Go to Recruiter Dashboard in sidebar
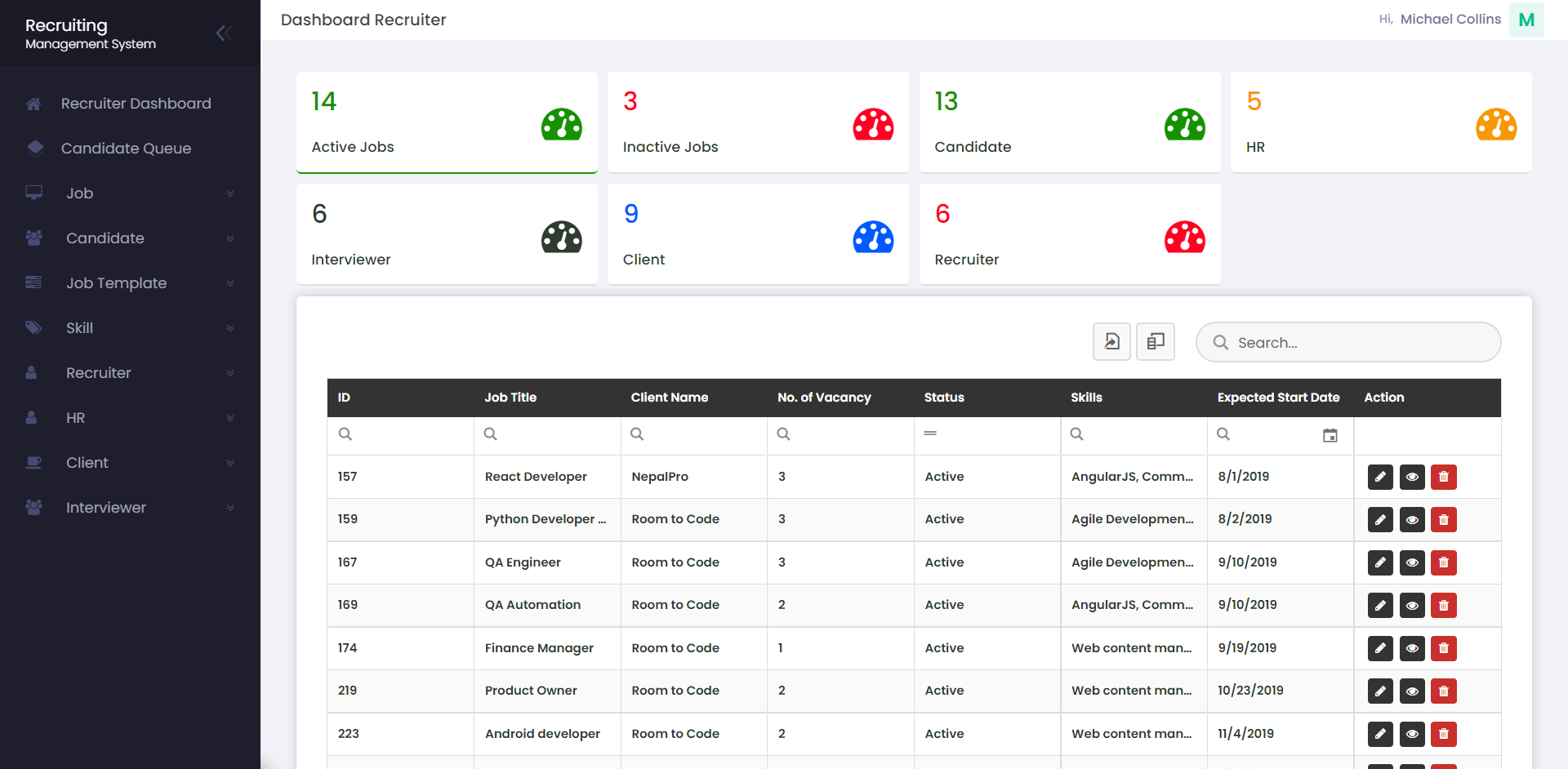Image resolution: width=1568 pixels, height=769 pixels. click(x=136, y=104)
